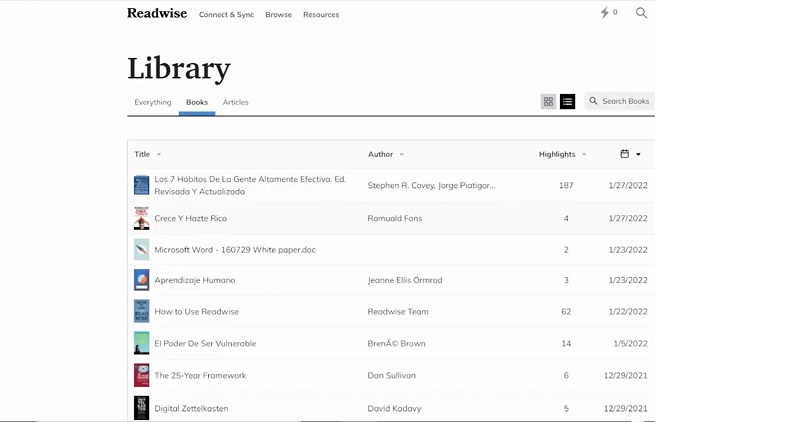Image resolution: width=800 pixels, height=422 pixels.
Task: Open Crece Y Hazte Rico cover thumbnail
Action: 141,218
